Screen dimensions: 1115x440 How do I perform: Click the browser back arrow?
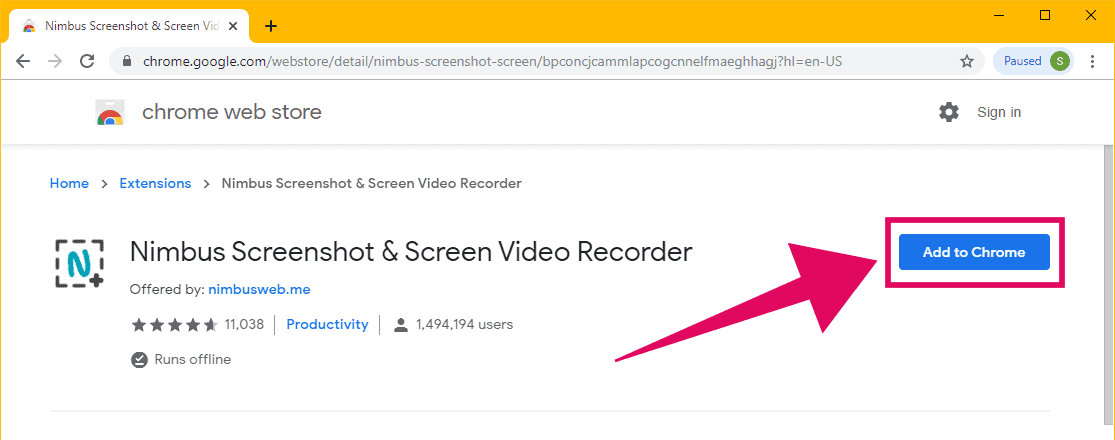point(23,61)
